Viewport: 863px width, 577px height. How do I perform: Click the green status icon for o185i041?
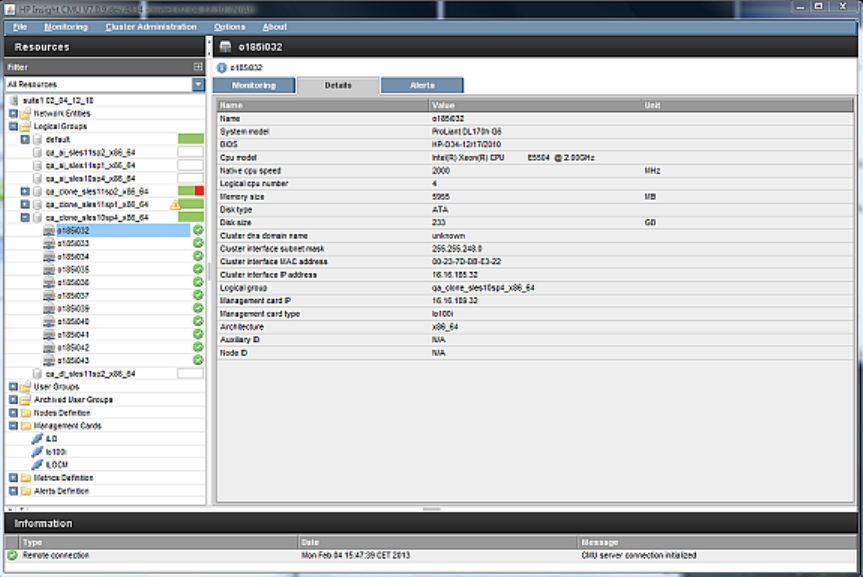[x=198, y=334]
